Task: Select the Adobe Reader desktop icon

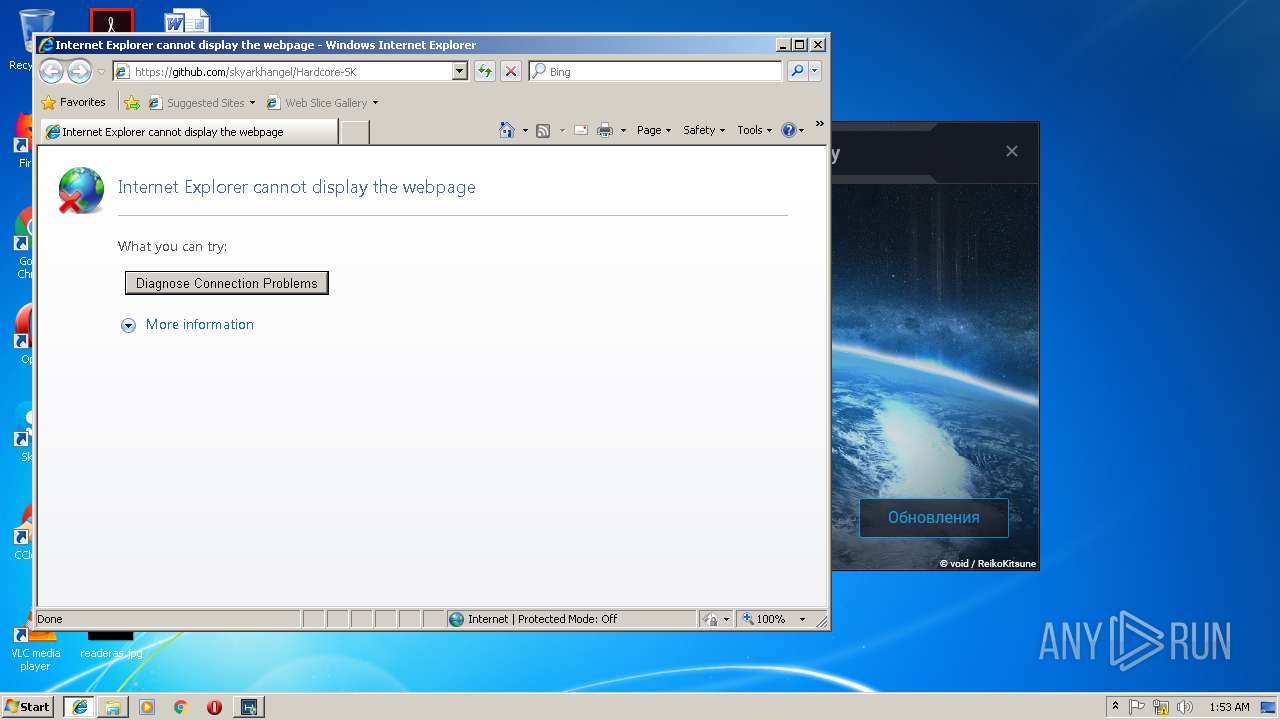Action: [111, 20]
